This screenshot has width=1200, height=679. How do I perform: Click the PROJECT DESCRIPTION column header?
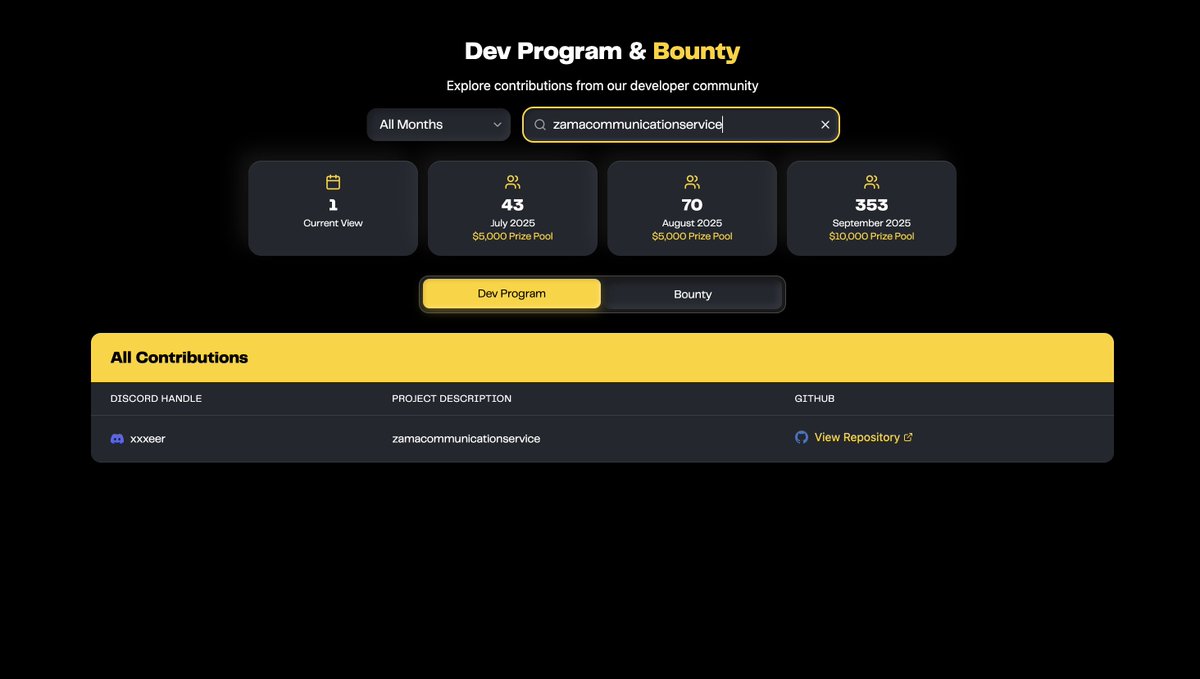(x=452, y=399)
